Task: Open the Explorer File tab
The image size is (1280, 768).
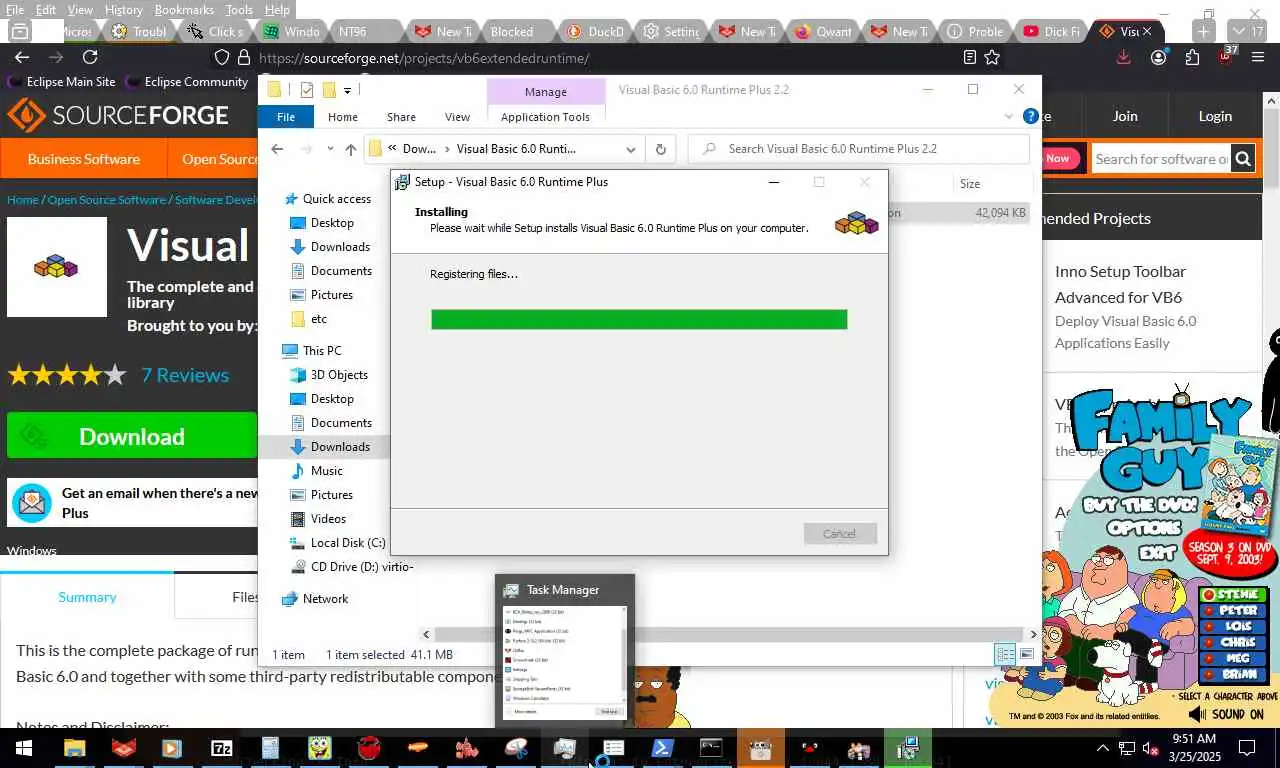Action: [286, 117]
